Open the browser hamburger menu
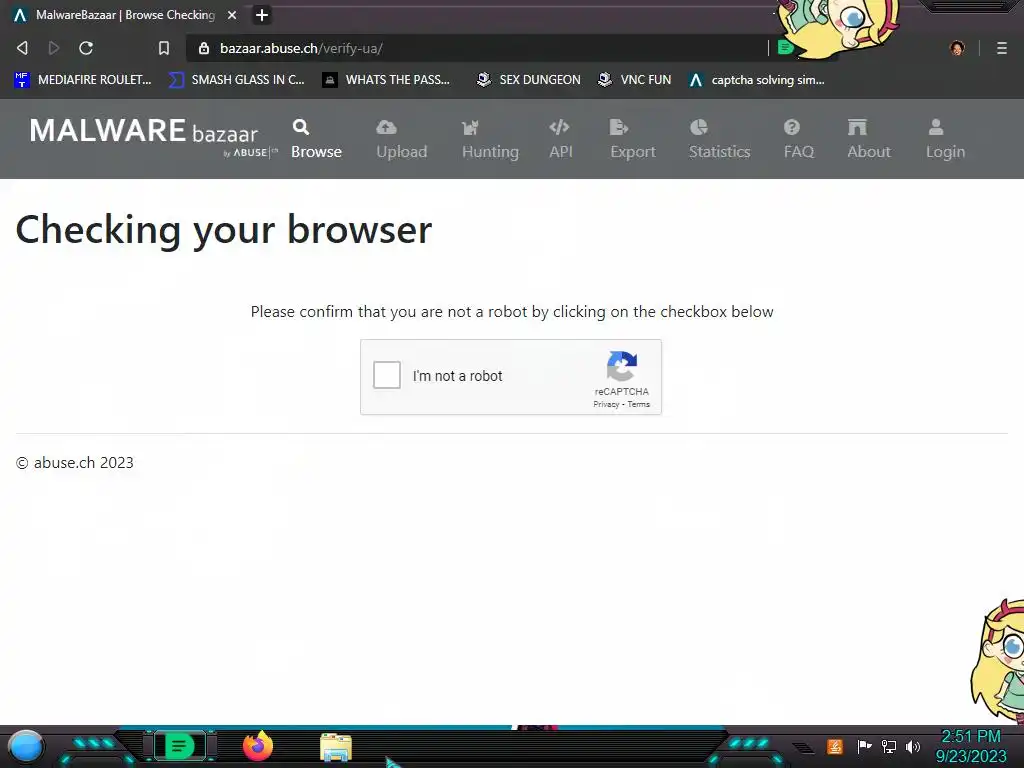This screenshot has height=768, width=1024. pos(1002,48)
